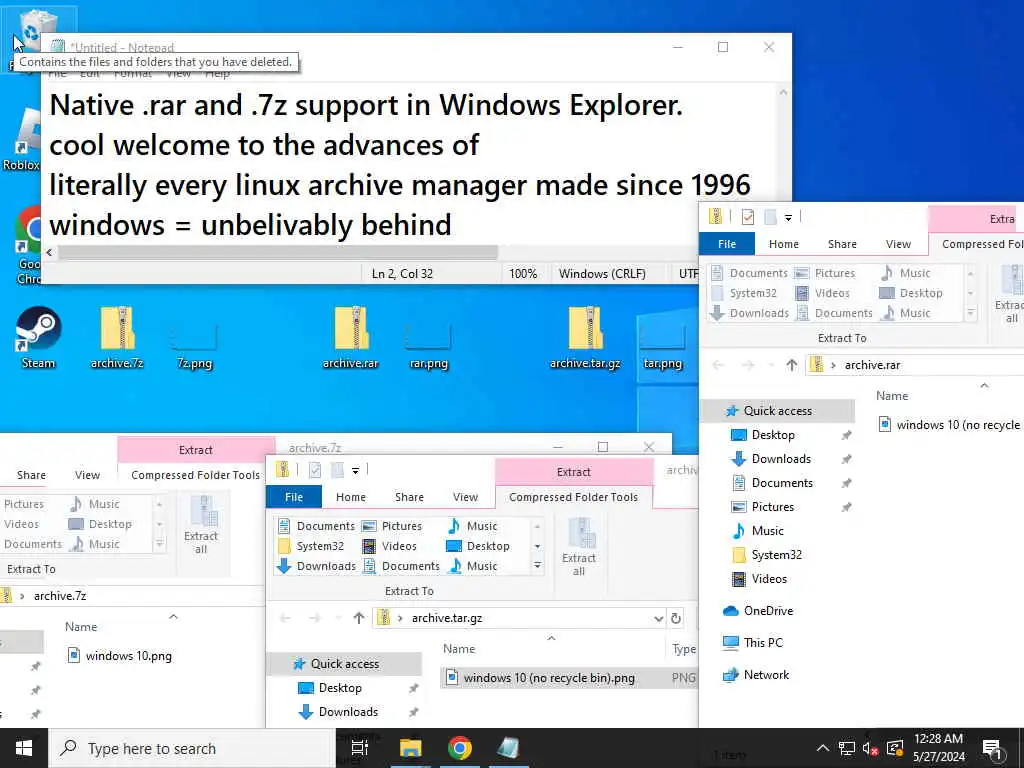Select This PC in archive.rar navigation pane
Screen dimensions: 1024x768
(763, 643)
